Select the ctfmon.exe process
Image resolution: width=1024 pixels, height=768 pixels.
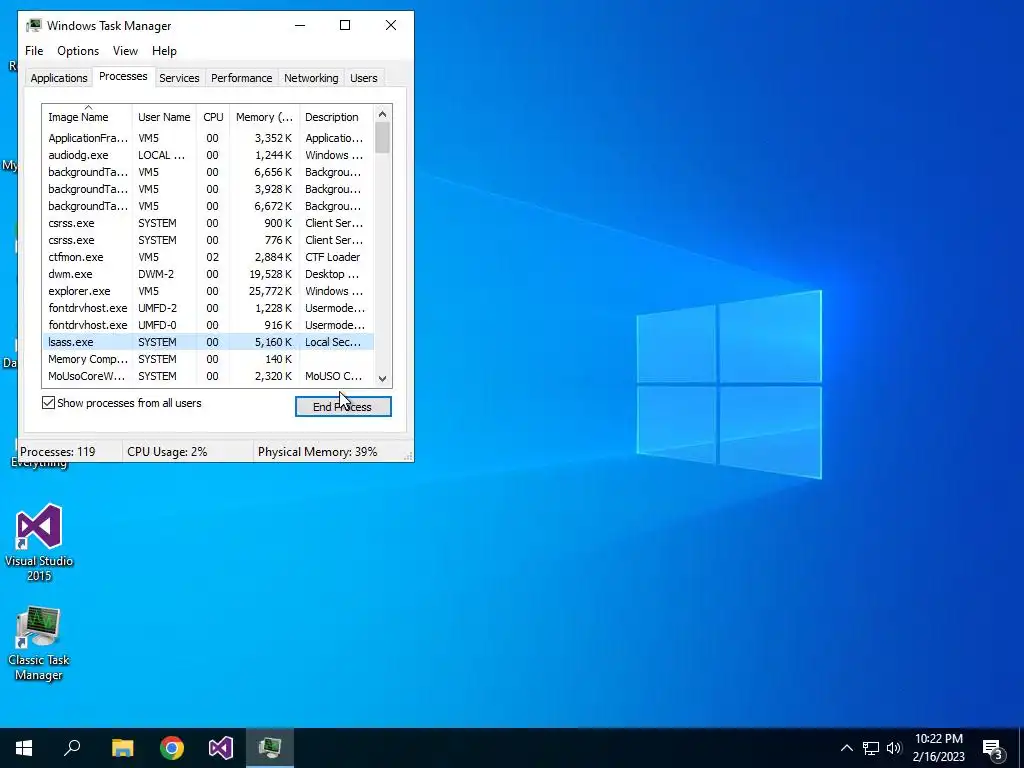click(x=208, y=257)
